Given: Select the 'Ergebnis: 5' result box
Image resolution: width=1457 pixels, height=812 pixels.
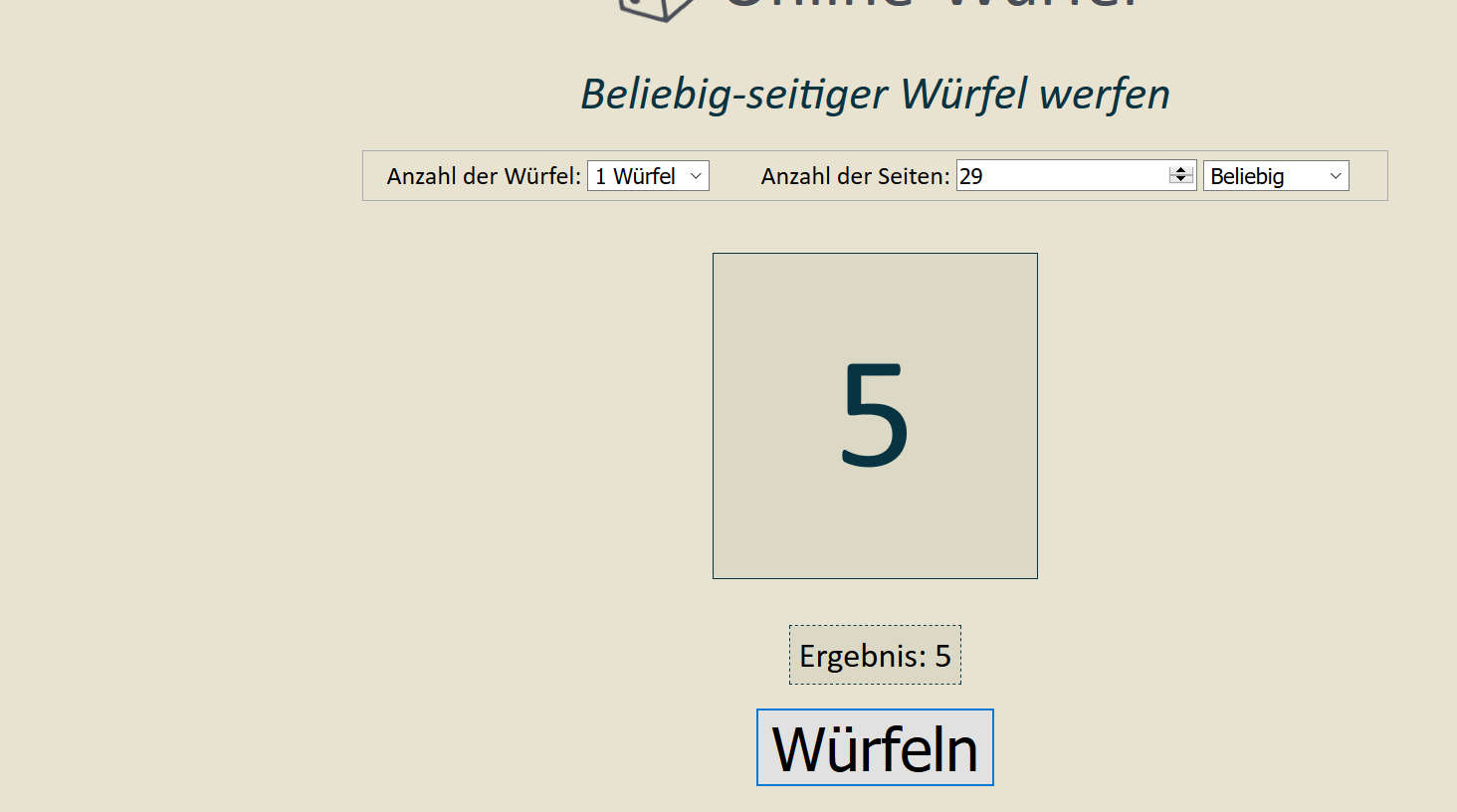Looking at the screenshot, I should (875, 656).
